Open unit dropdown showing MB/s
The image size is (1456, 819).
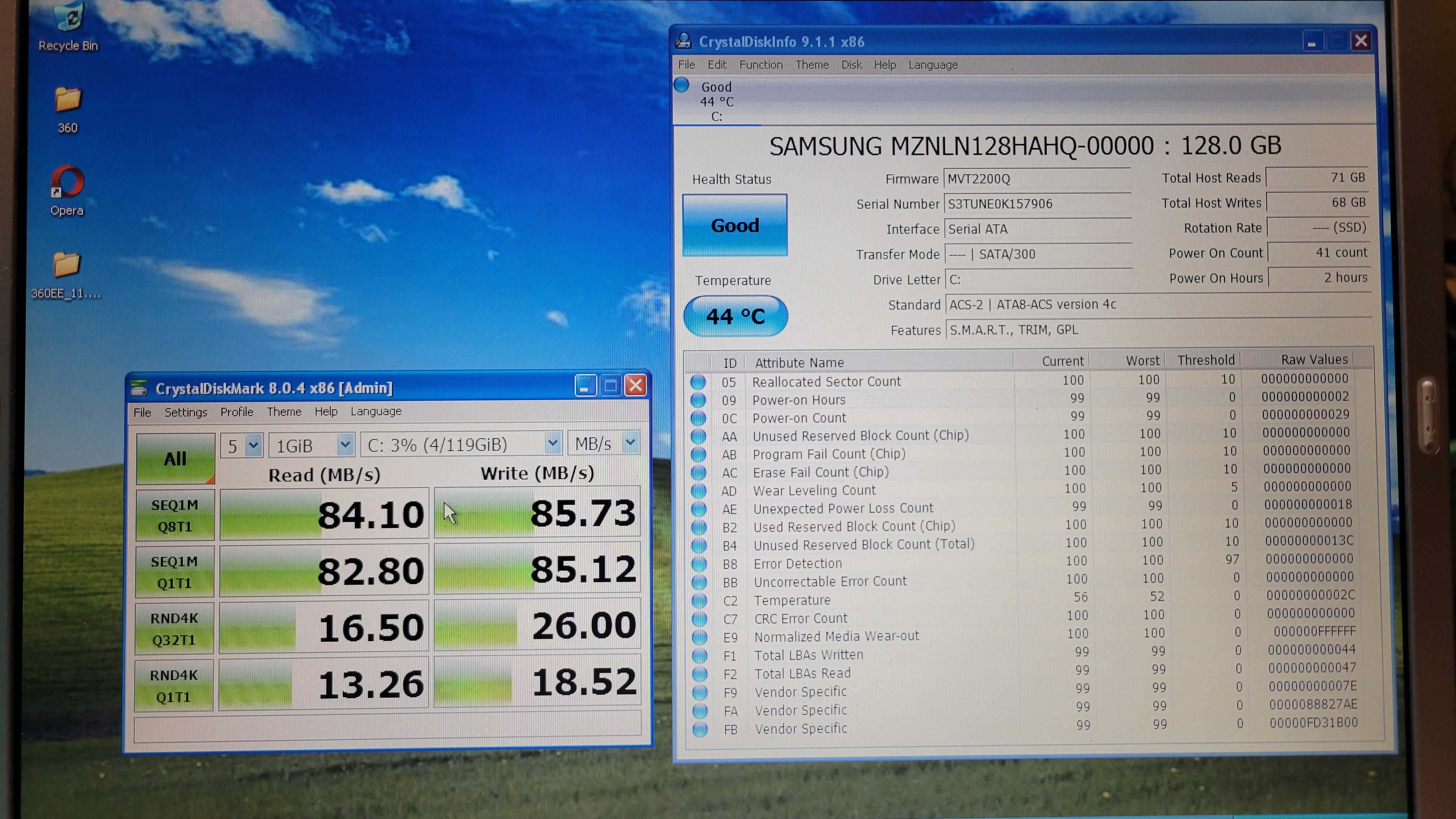[604, 443]
